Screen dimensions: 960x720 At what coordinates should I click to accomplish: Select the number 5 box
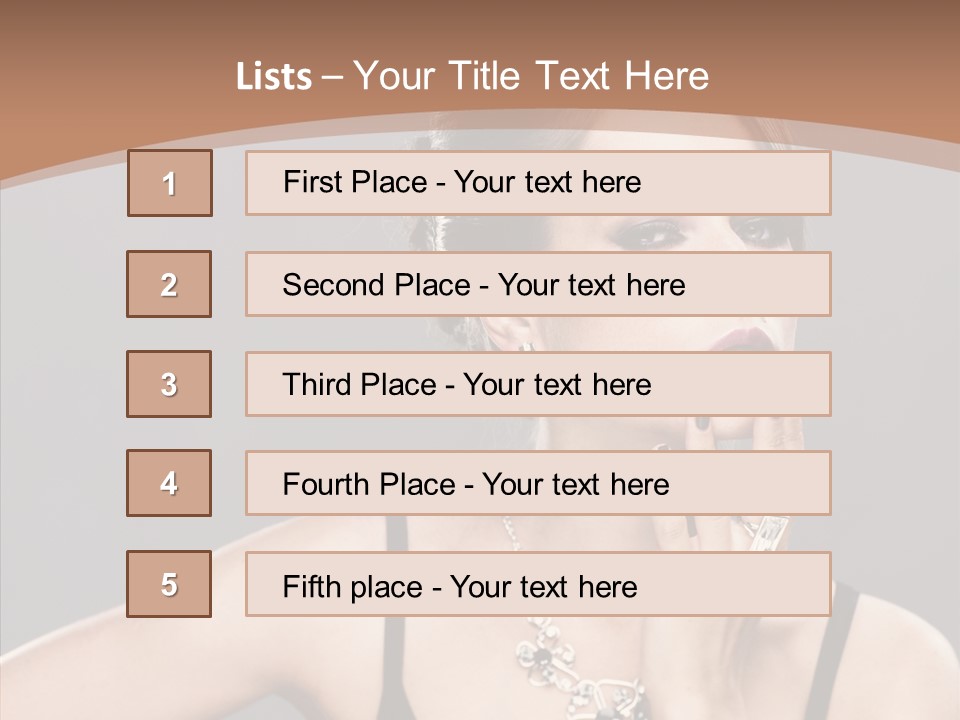click(x=169, y=584)
